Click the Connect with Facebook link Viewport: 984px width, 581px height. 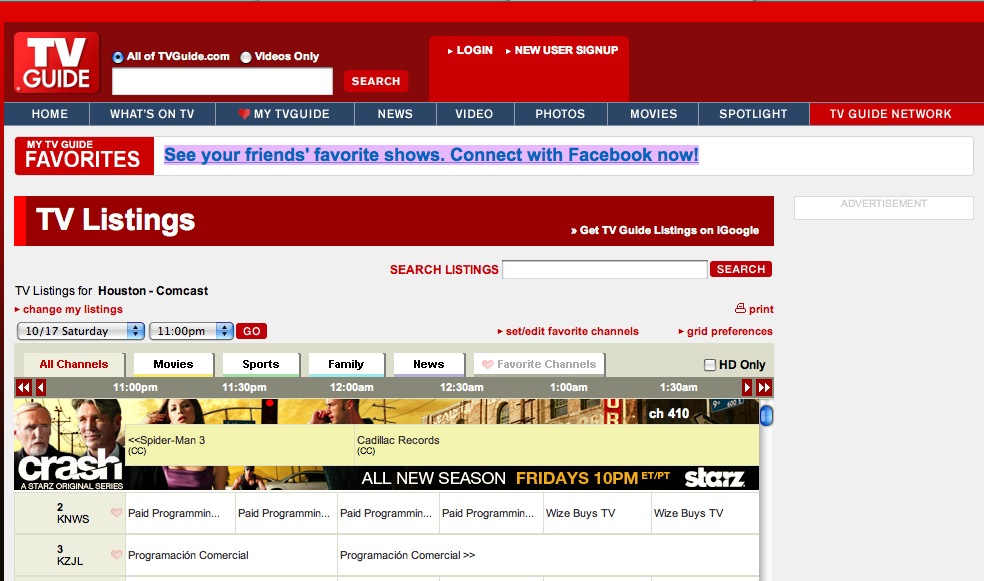[431, 154]
